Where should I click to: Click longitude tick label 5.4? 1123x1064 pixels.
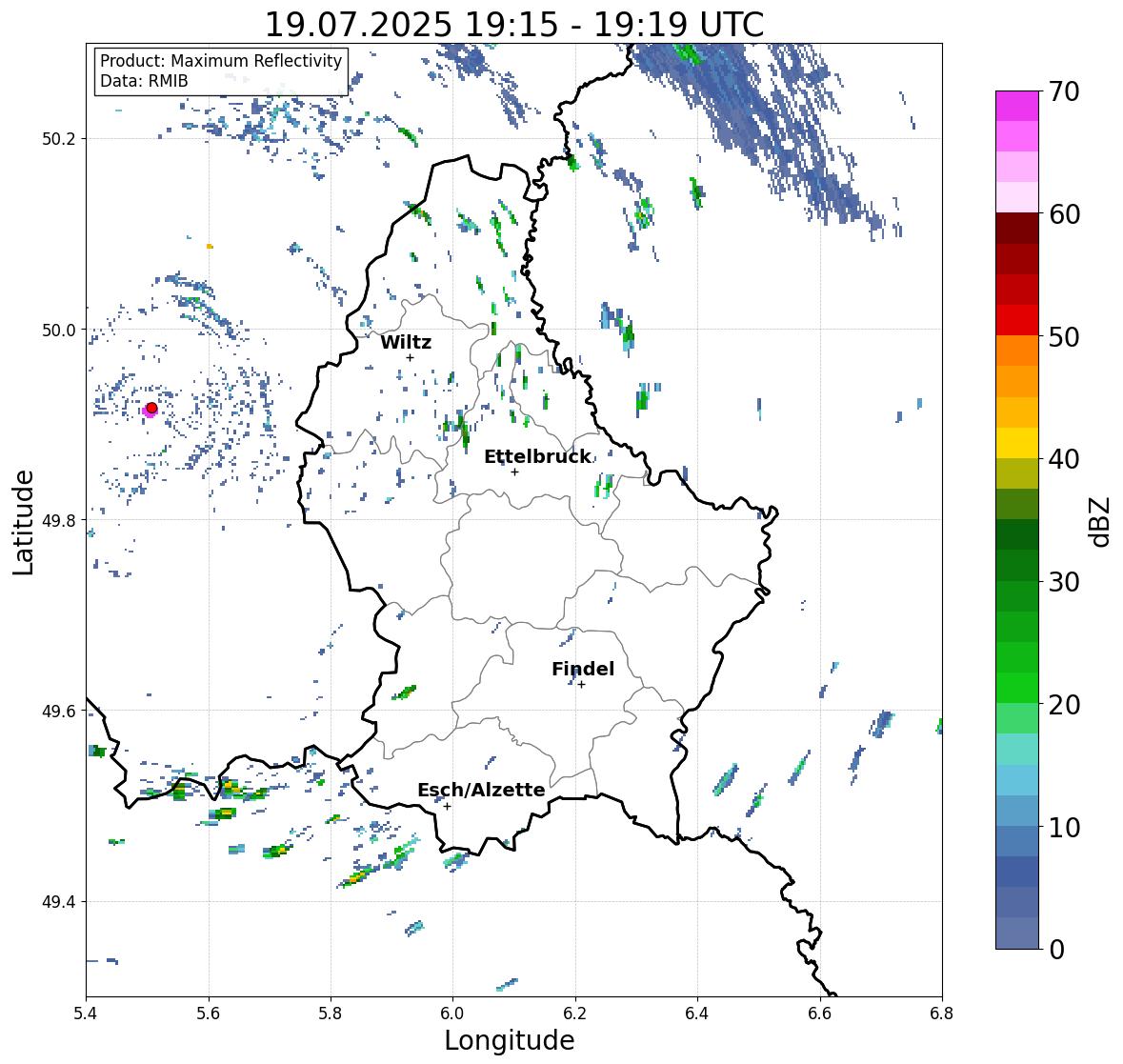click(86, 1014)
